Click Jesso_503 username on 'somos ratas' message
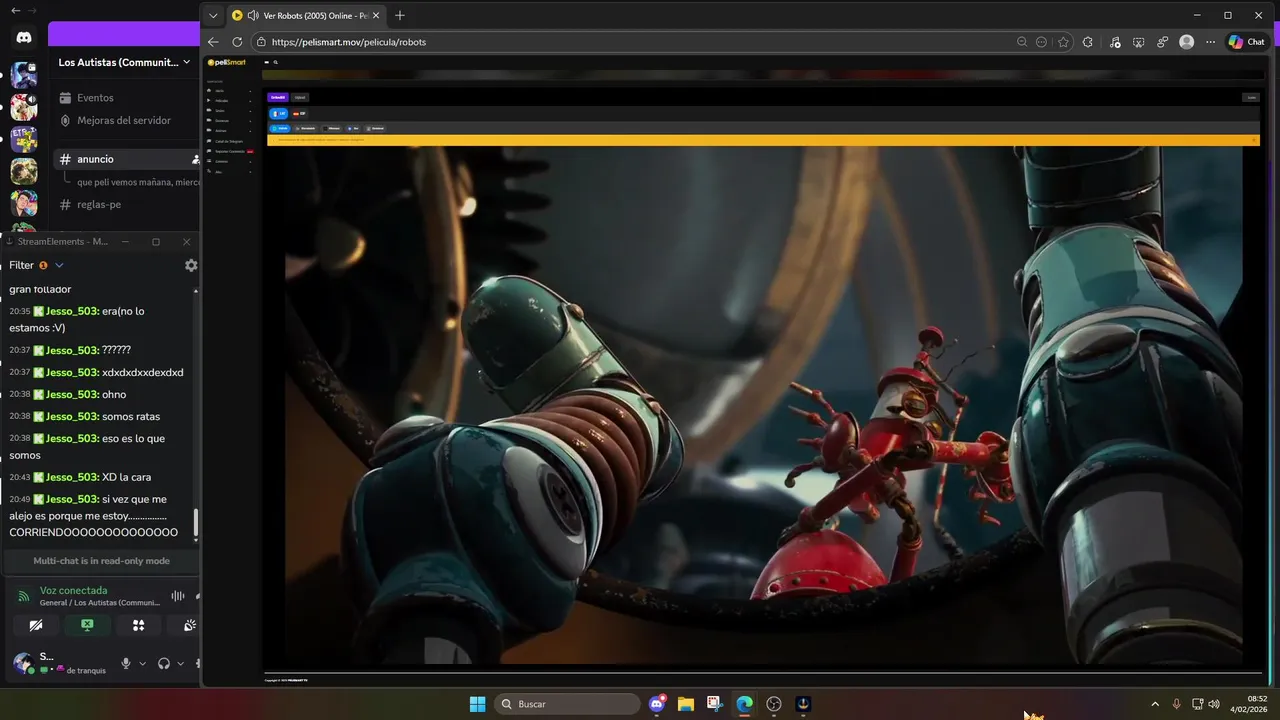Screen dimensions: 1280x720 (72, 416)
